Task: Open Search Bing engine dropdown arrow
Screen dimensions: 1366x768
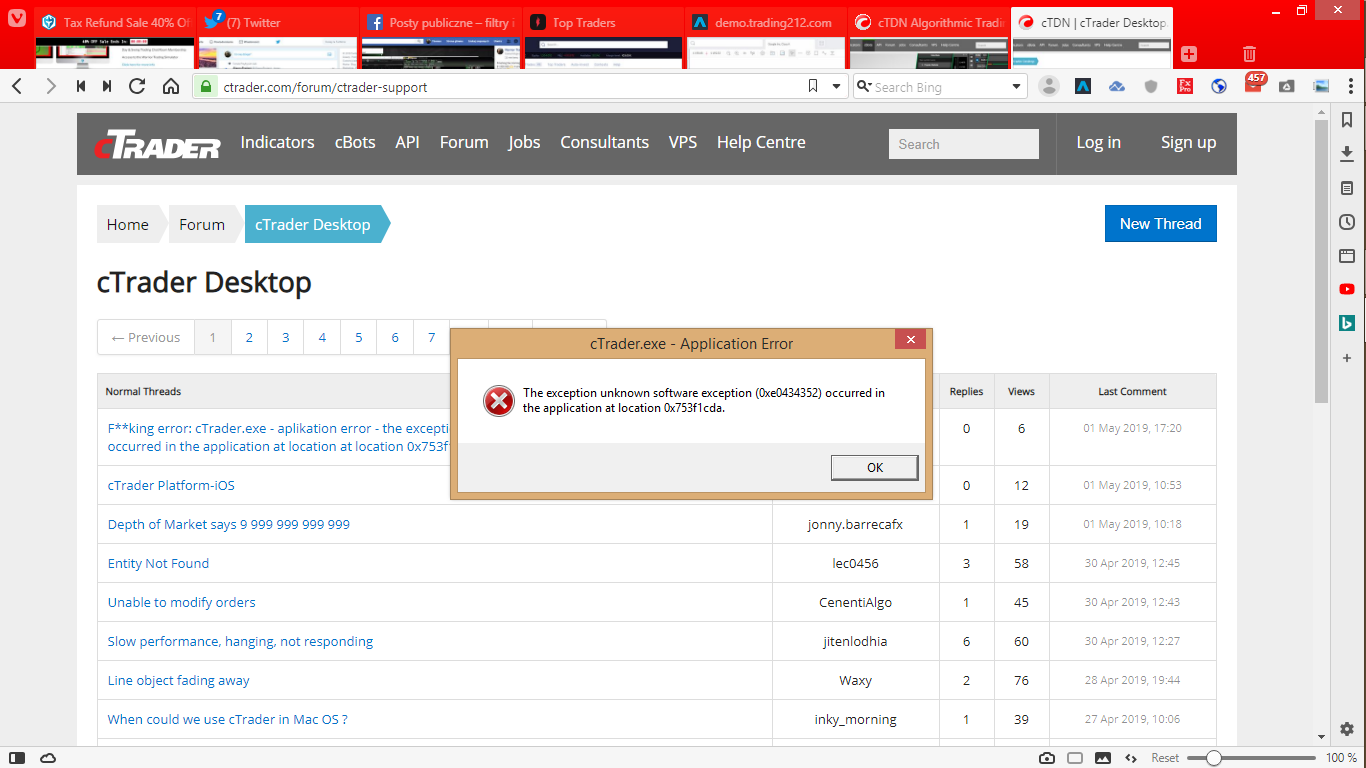Action: coord(1017,87)
